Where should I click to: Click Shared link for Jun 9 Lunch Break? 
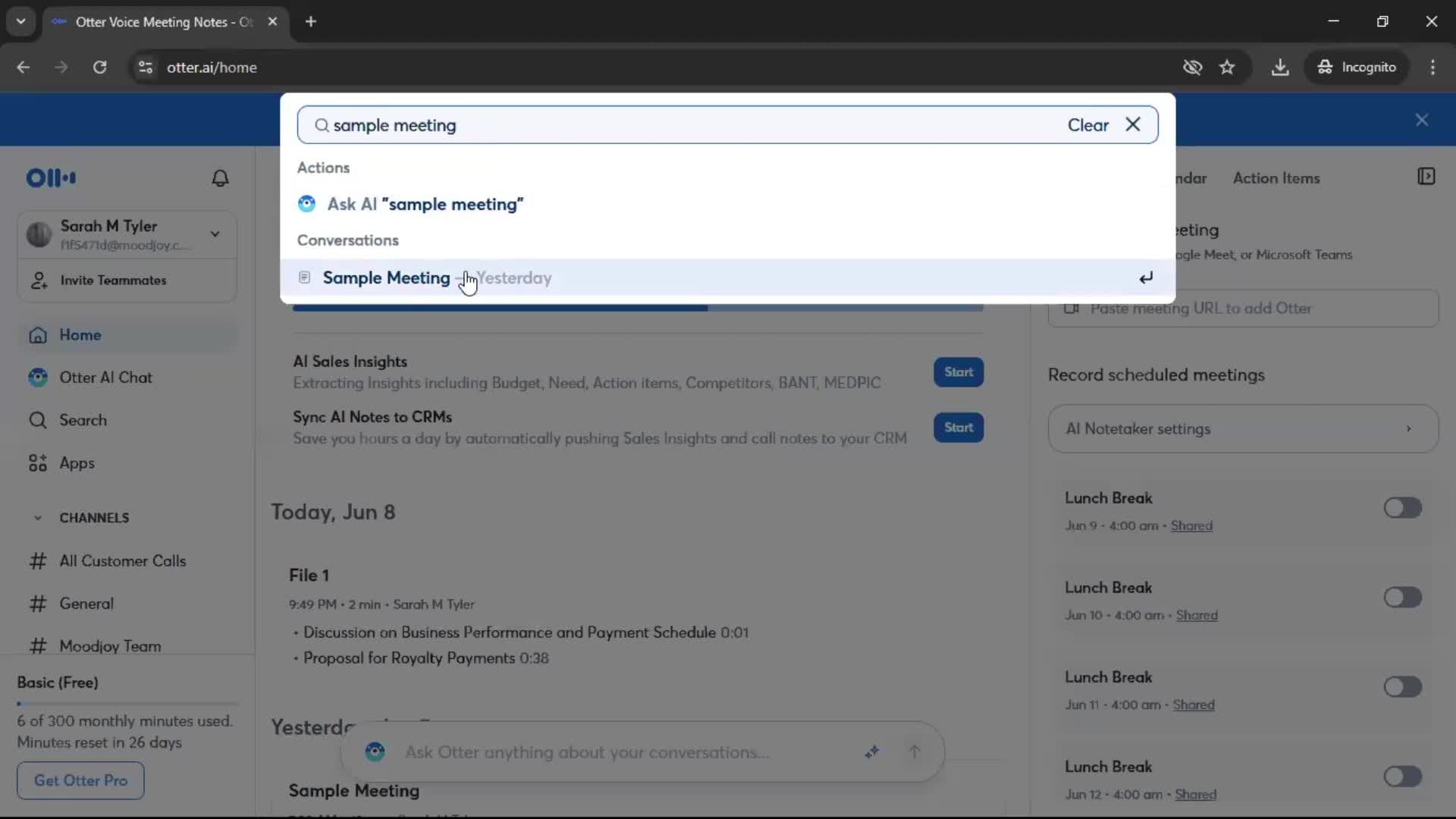pos(1191,526)
